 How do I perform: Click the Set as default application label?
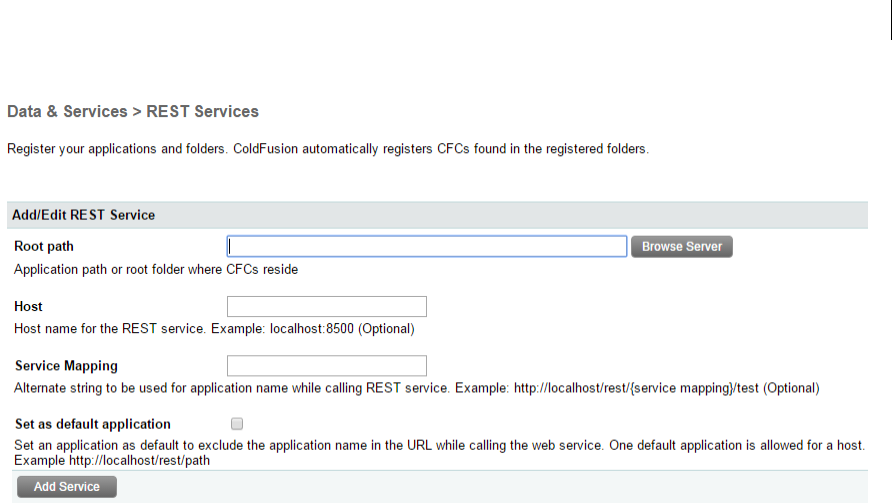(x=93, y=424)
